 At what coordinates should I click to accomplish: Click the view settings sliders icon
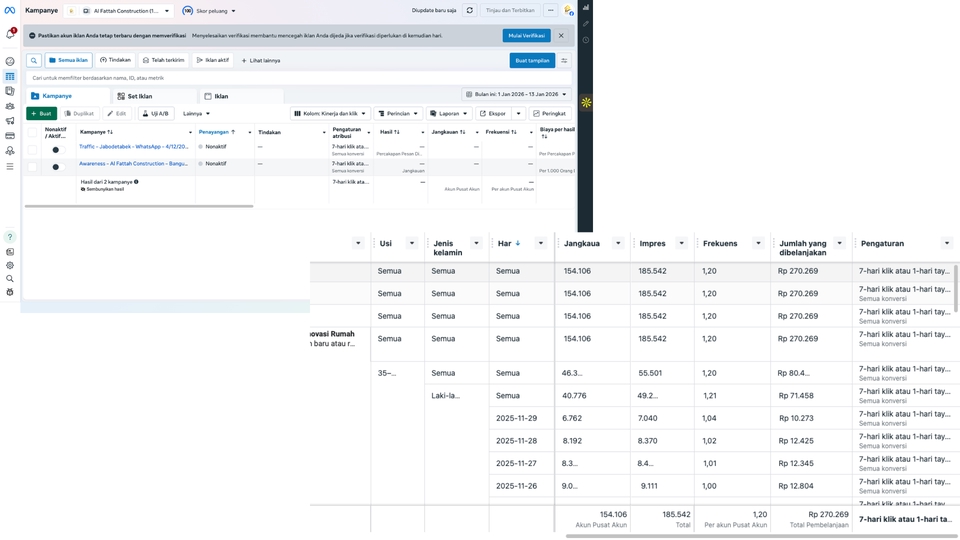(x=564, y=60)
